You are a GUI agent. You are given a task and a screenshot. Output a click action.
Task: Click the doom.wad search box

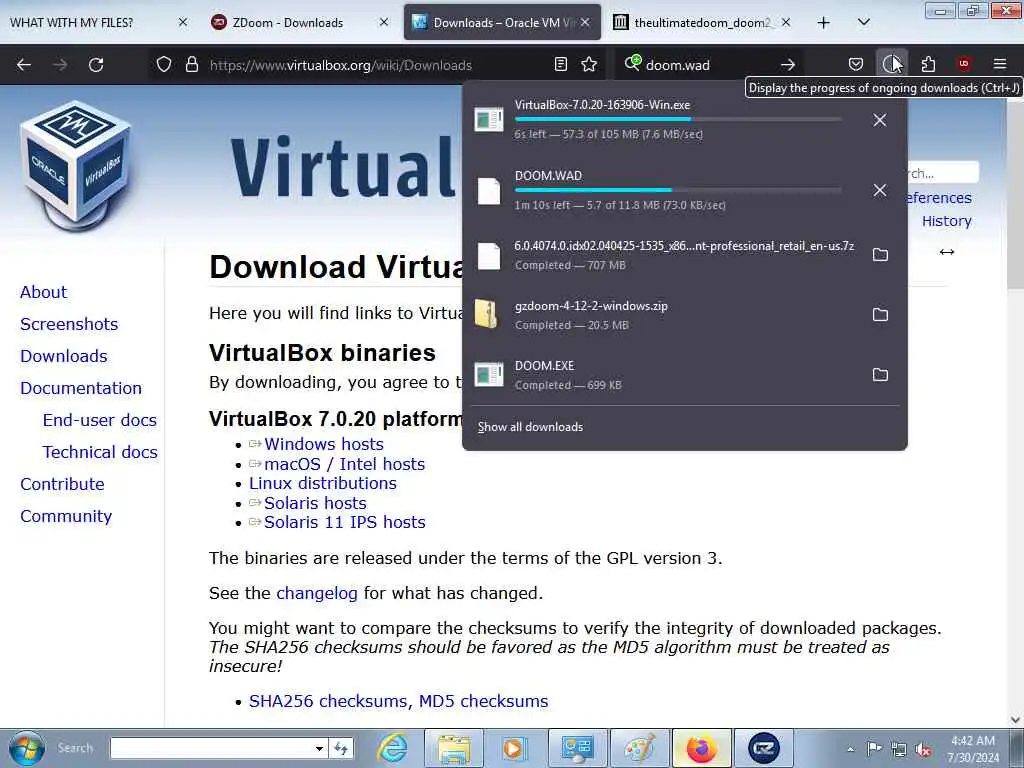pos(709,65)
